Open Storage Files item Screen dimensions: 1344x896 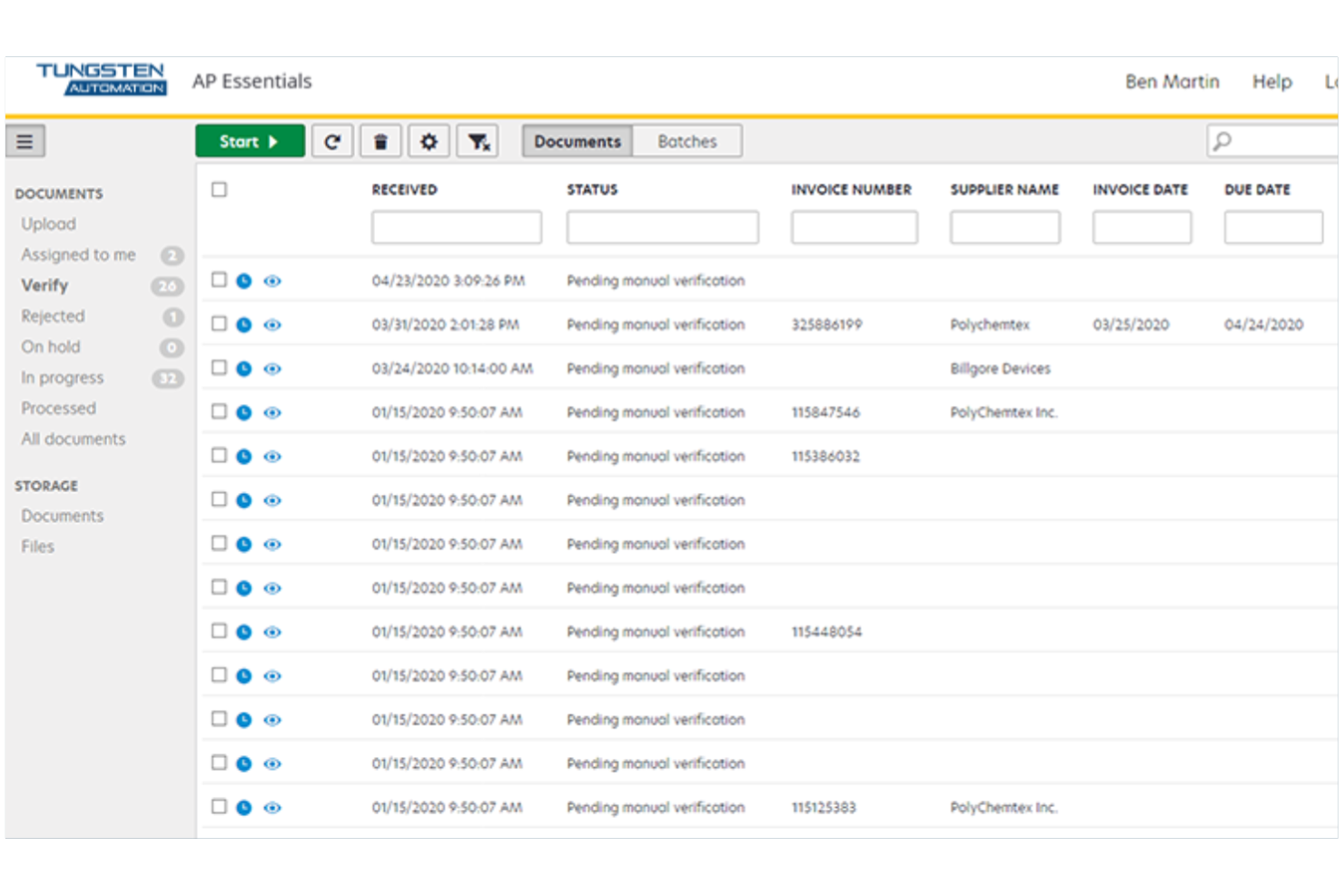click(x=38, y=546)
